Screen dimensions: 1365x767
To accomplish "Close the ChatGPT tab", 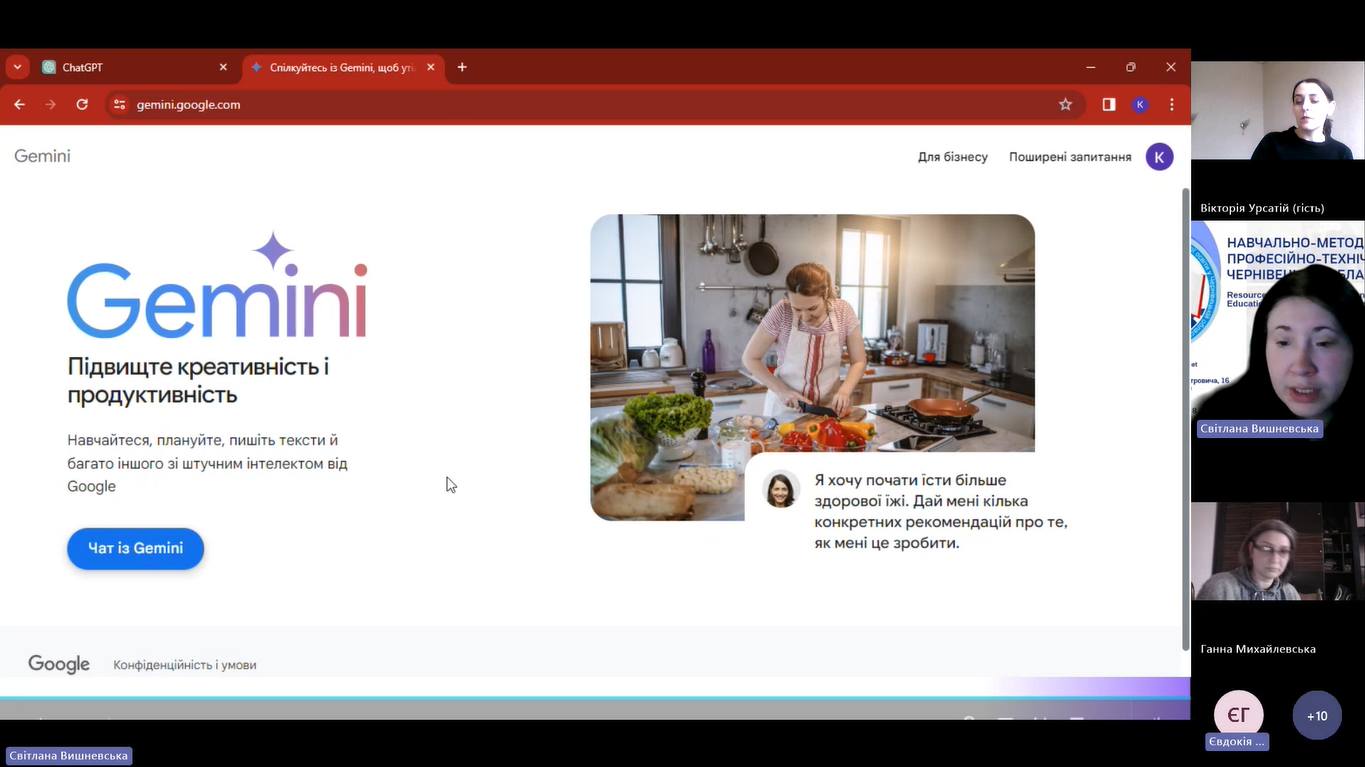I will [223, 67].
